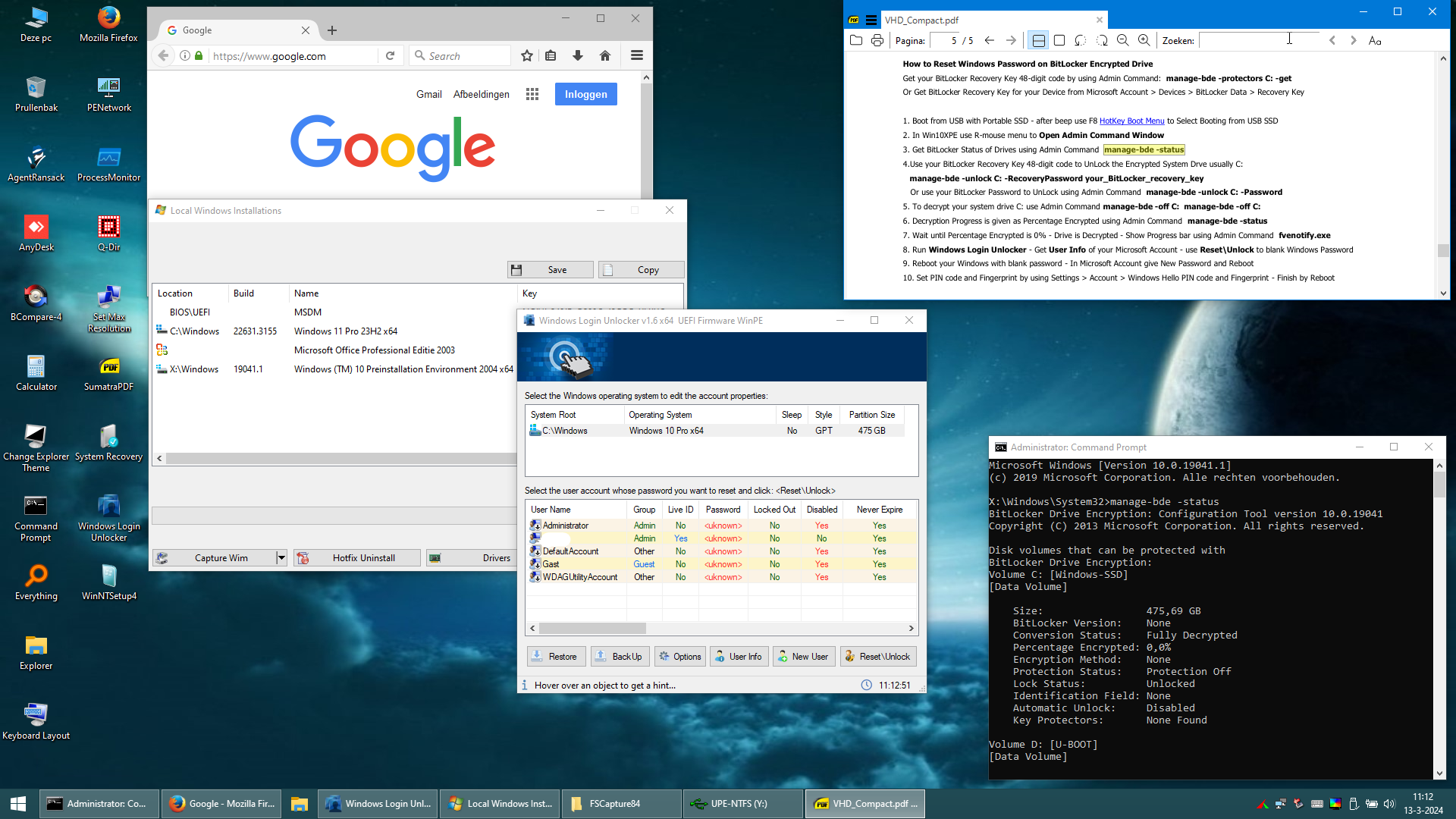1456x819 pixels.
Task: Toggle match case in PDF search
Action: pyautogui.click(x=1375, y=40)
